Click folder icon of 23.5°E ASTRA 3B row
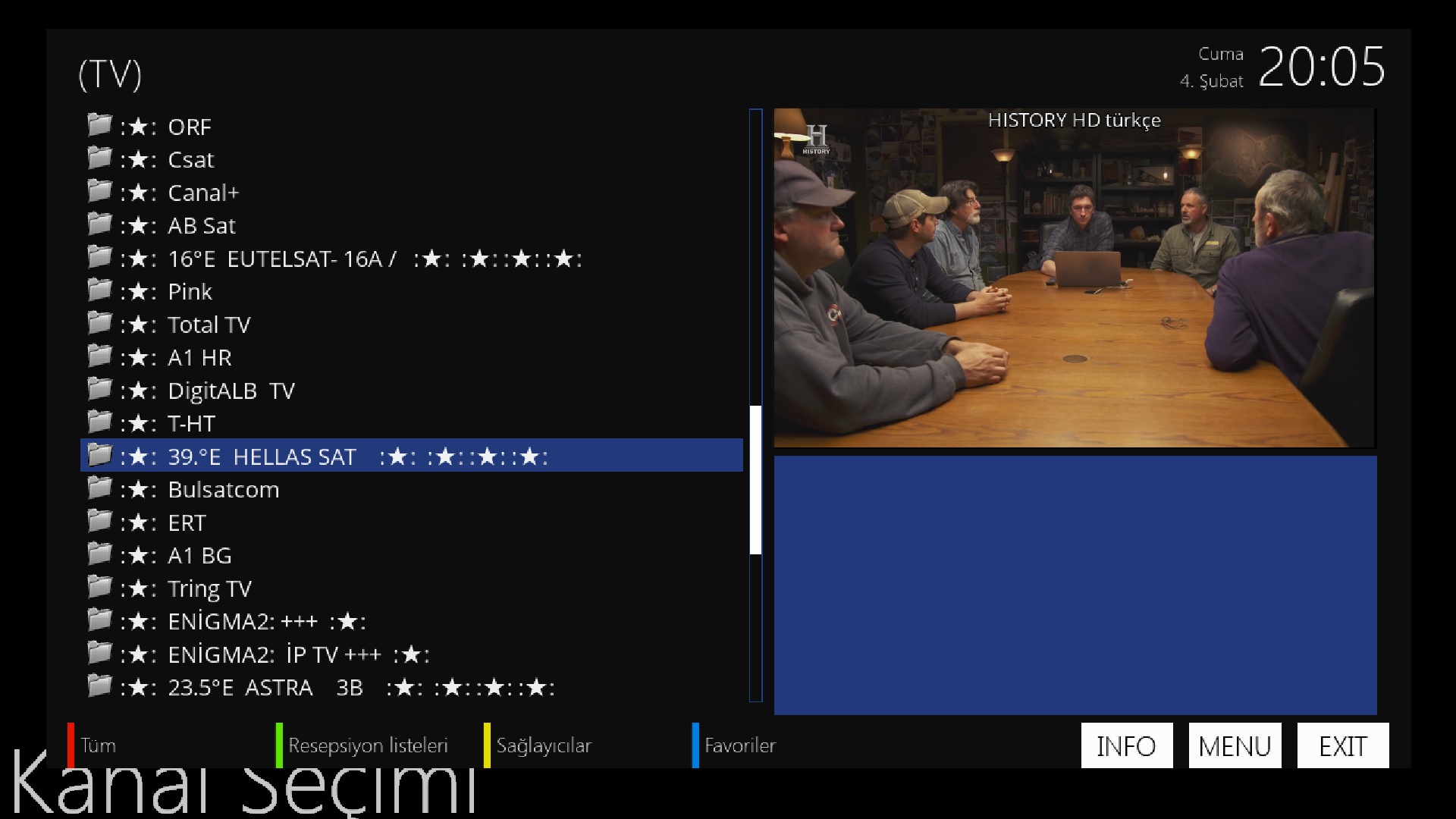This screenshot has width=1456, height=819. (99, 686)
